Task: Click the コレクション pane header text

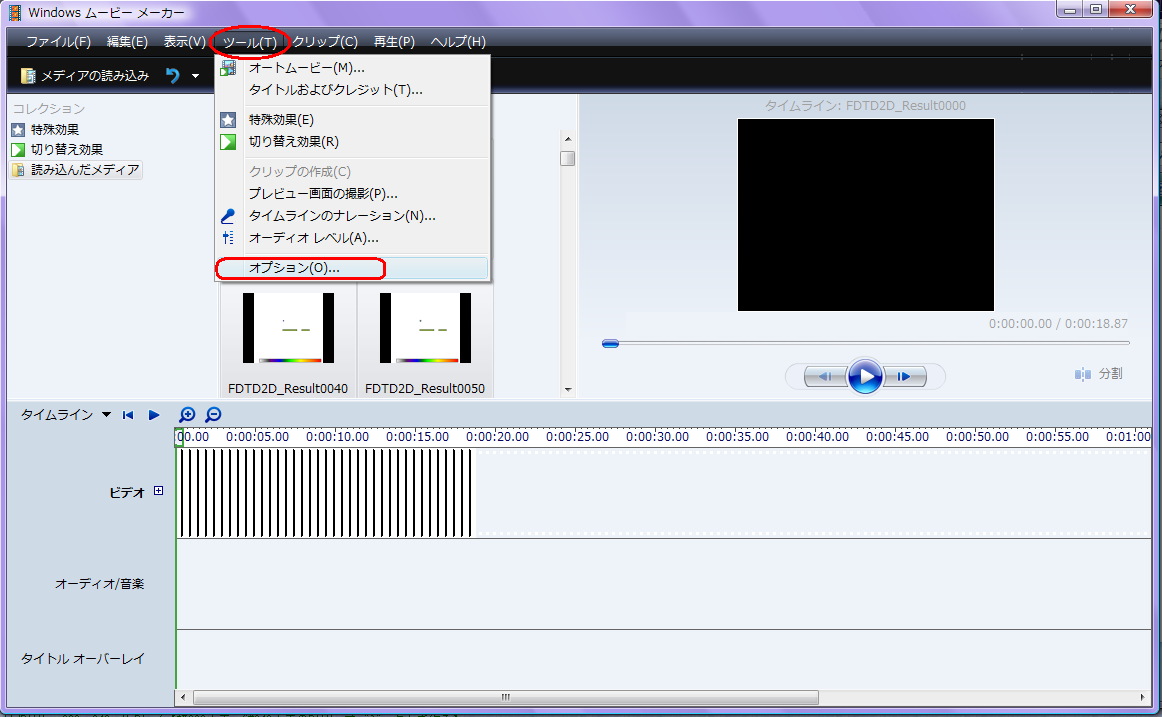Action: [49, 109]
